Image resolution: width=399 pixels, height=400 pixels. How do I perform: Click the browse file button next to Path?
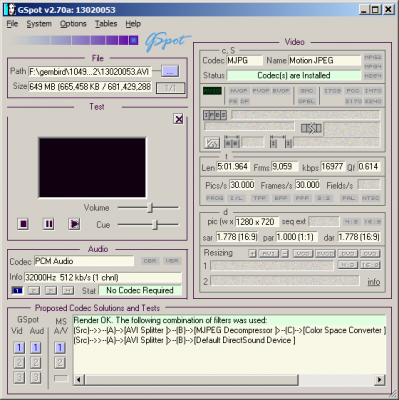click(170, 71)
